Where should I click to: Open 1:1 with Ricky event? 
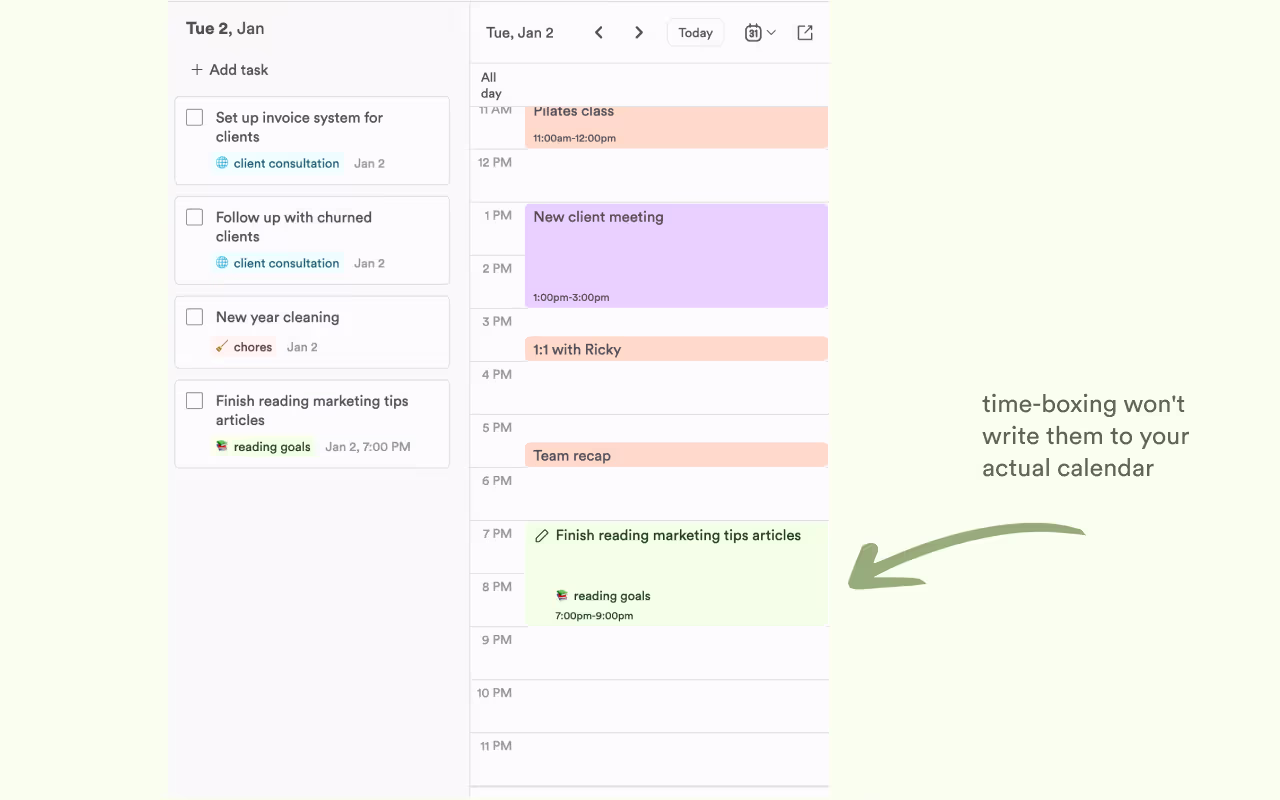click(676, 349)
